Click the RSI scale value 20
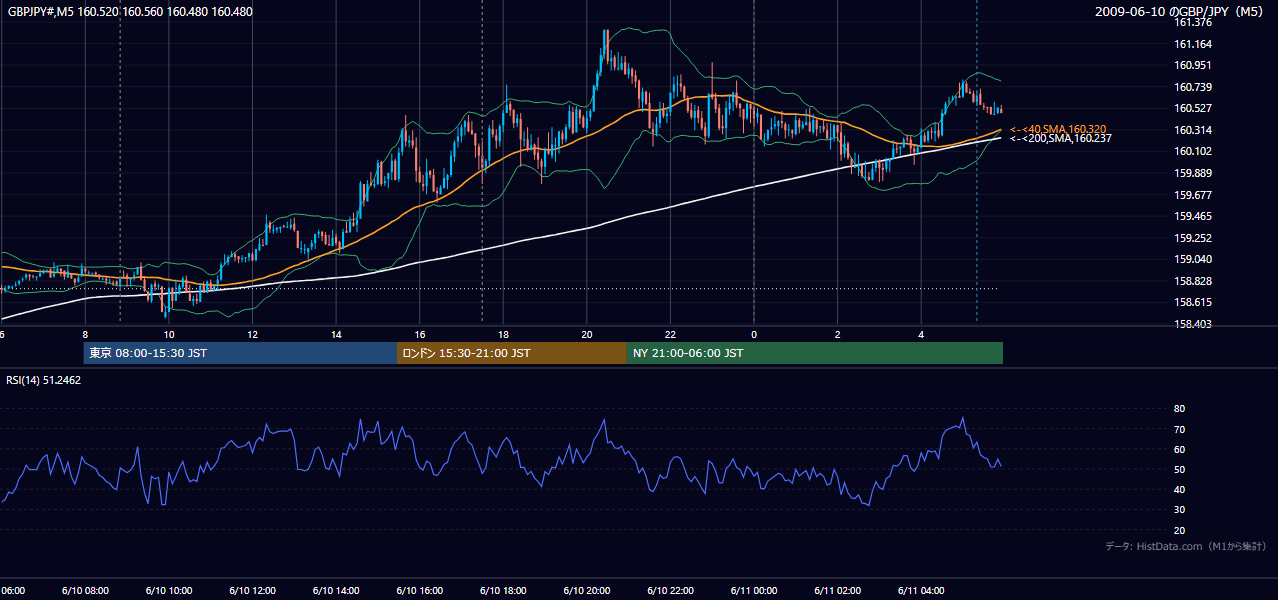This screenshot has height=600, width=1278. 1180,530
